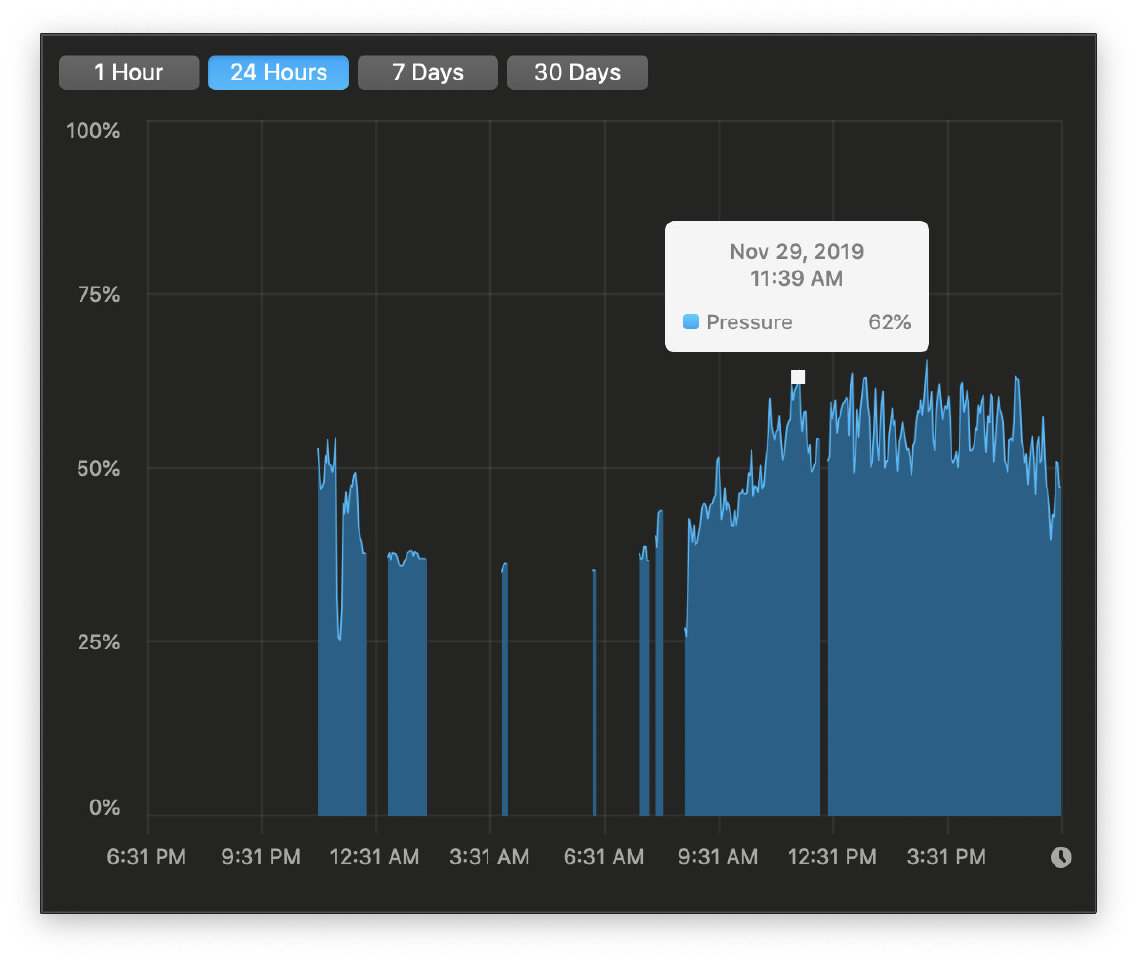Select the 24 Hours time range
The image size is (1136, 960).
click(278, 73)
